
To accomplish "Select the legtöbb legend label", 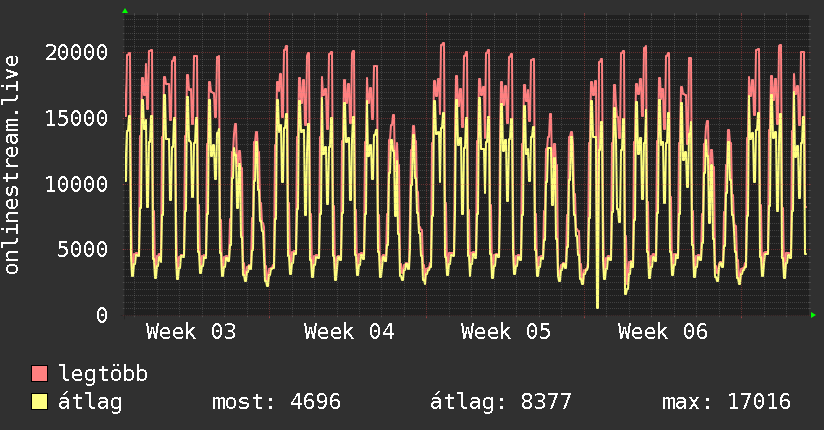I will [103, 374].
